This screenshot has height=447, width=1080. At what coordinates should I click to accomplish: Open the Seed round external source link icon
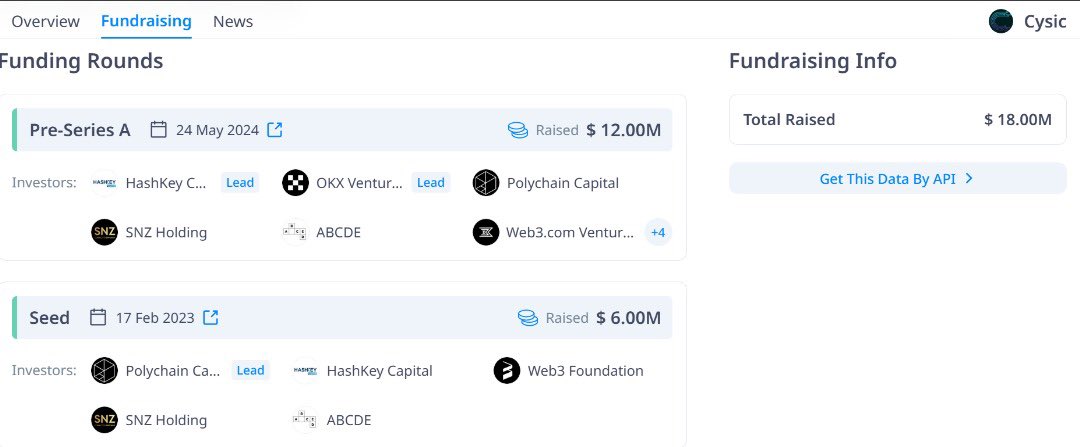point(211,318)
